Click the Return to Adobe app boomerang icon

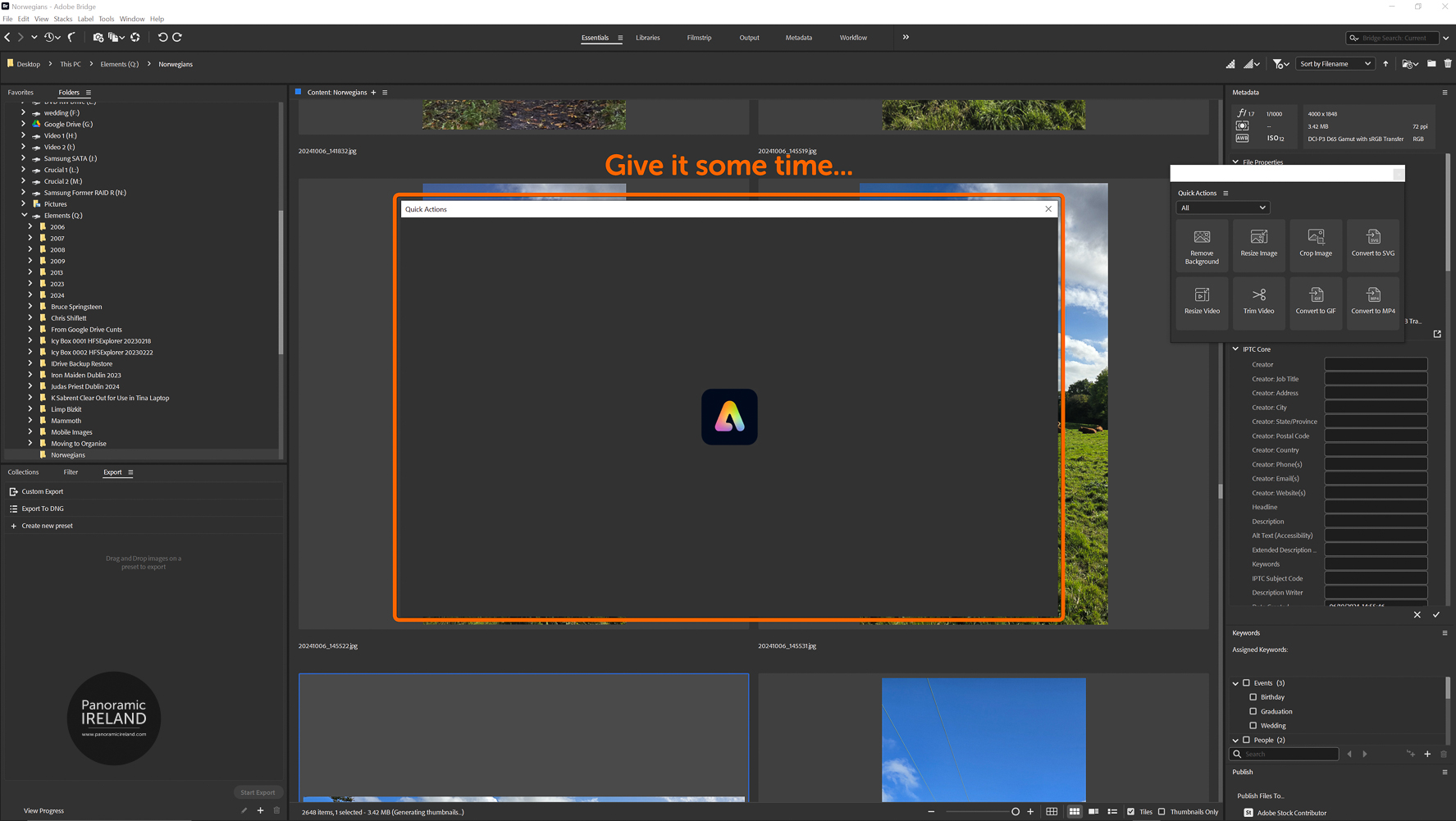72,37
